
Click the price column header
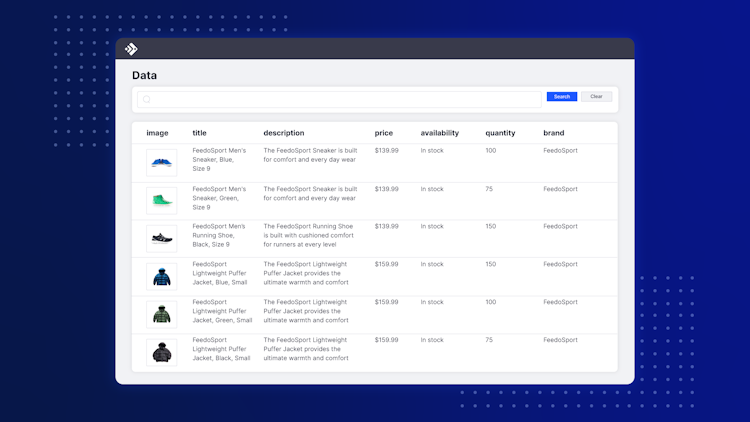[x=384, y=133]
